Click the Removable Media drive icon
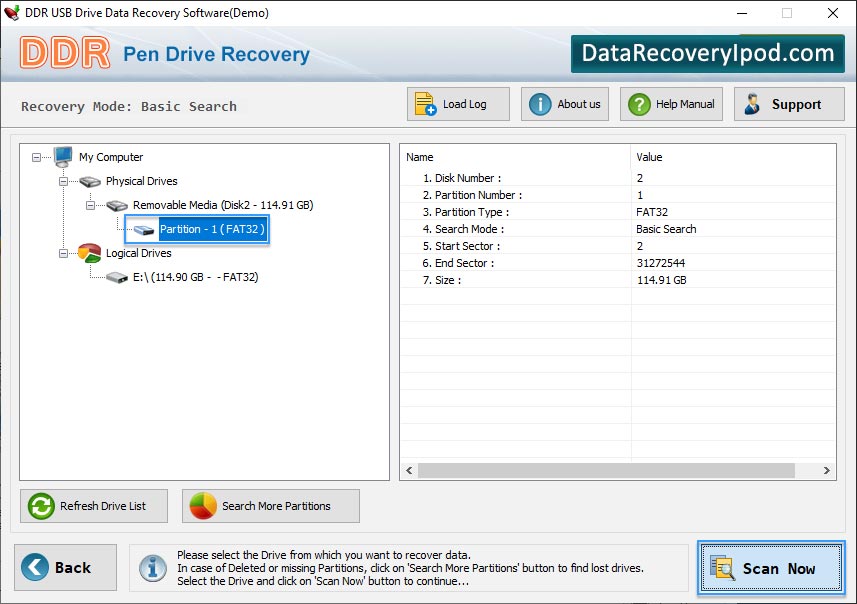Image resolution: width=857 pixels, height=604 pixels. pyautogui.click(x=117, y=205)
